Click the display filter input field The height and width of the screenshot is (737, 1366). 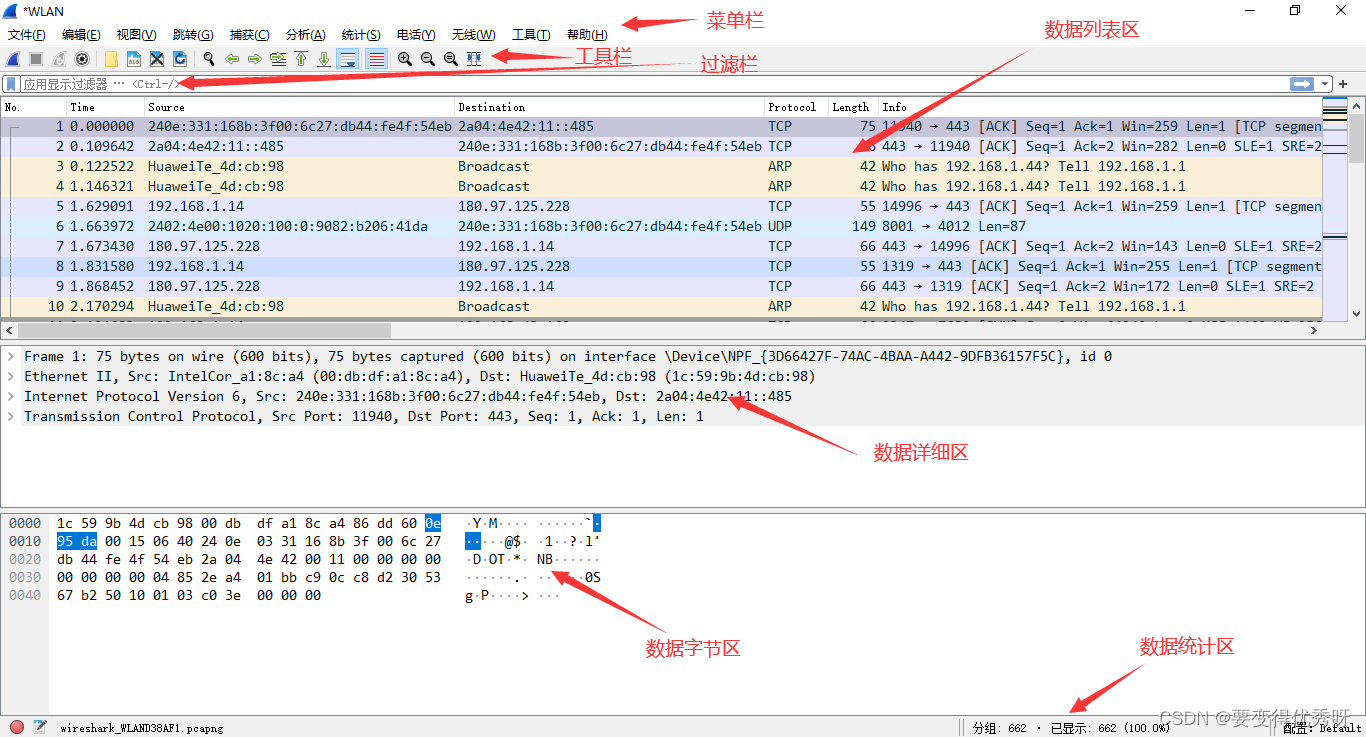point(655,84)
